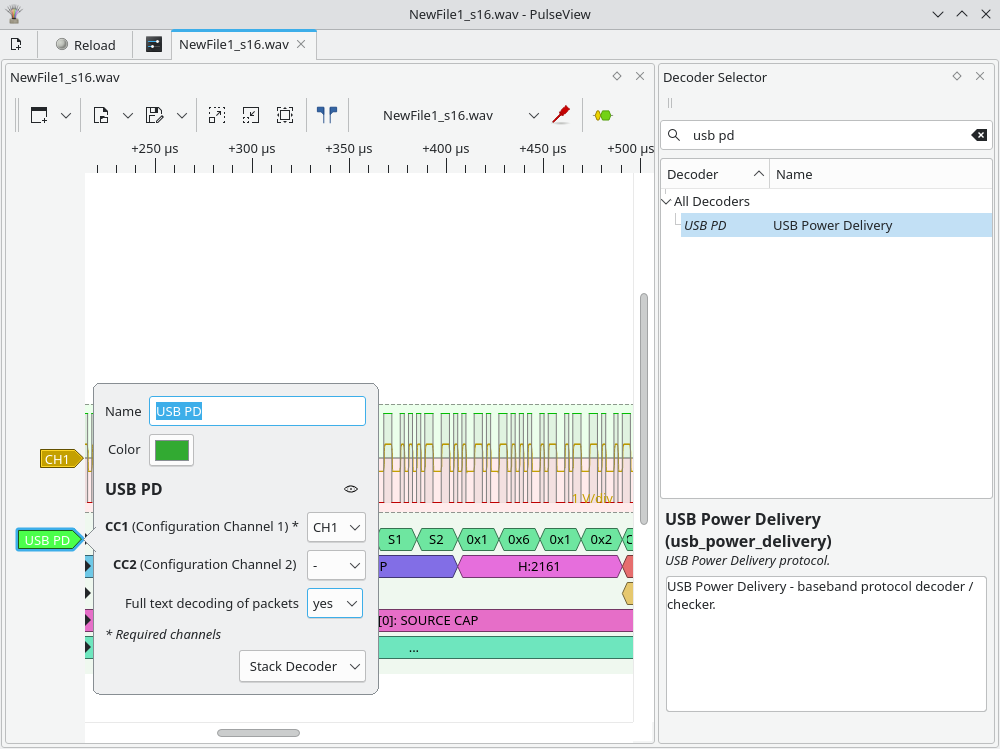1000x749 pixels.
Task: Click the CH1 channel label
Action: pos(61,459)
